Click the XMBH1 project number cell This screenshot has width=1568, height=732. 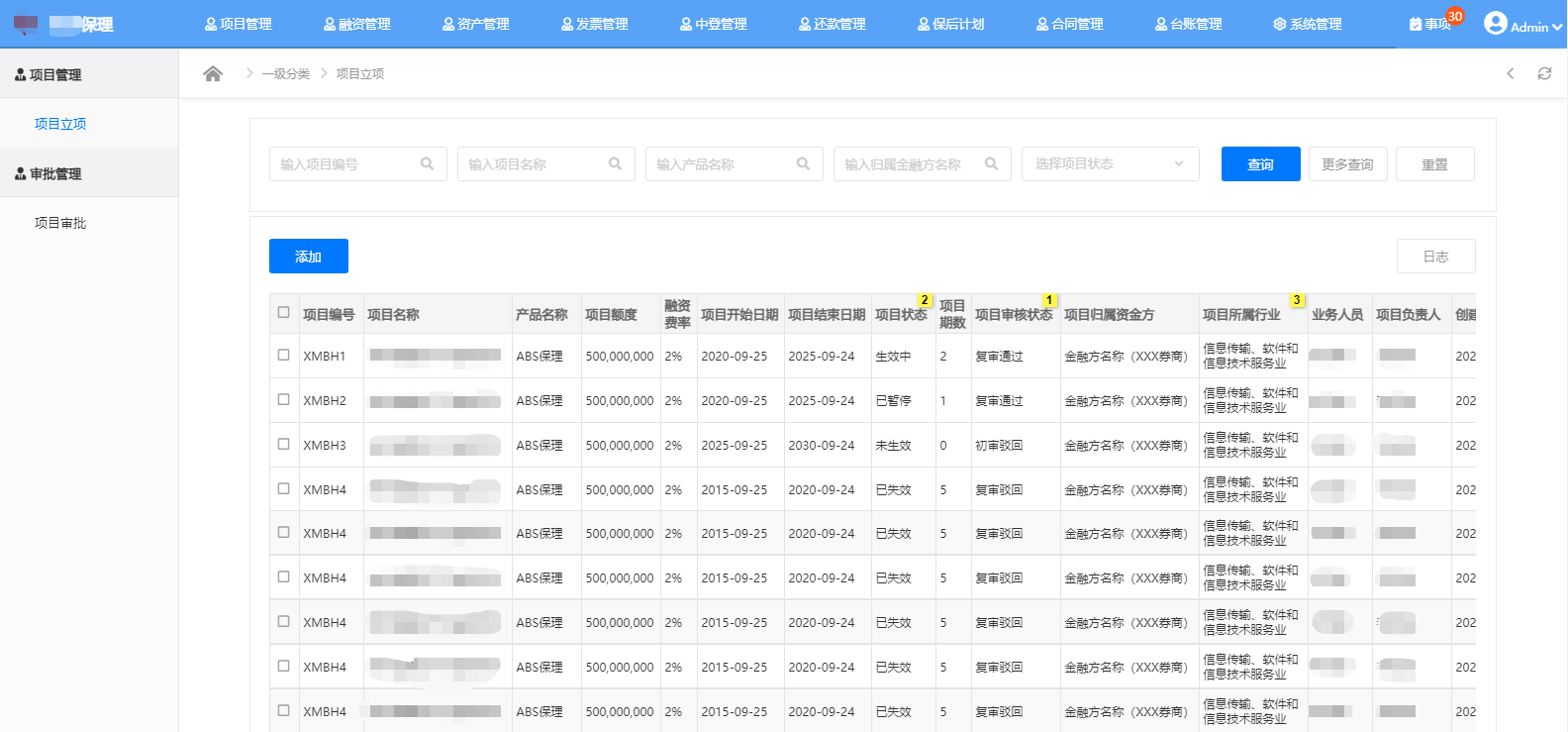pos(325,356)
